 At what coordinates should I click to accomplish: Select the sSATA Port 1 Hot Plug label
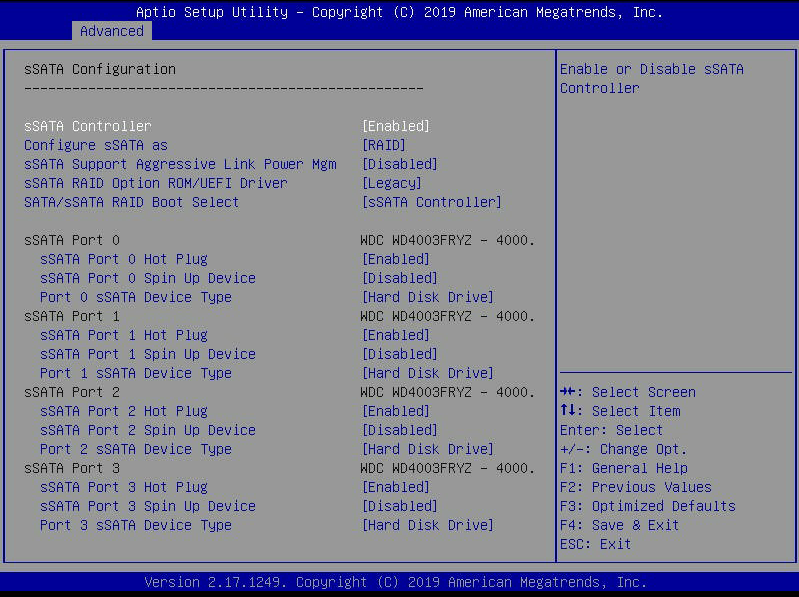[x=123, y=335]
